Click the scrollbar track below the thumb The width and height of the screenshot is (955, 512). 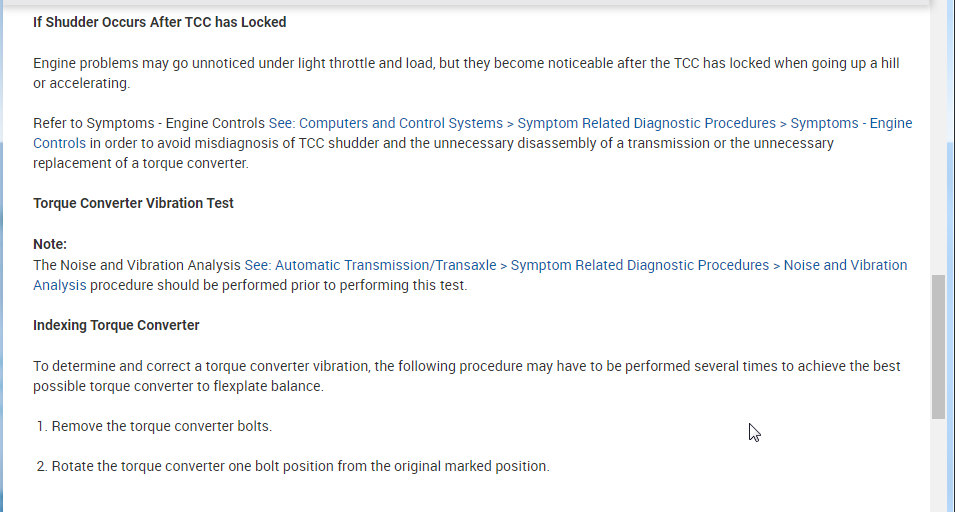(x=938, y=465)
